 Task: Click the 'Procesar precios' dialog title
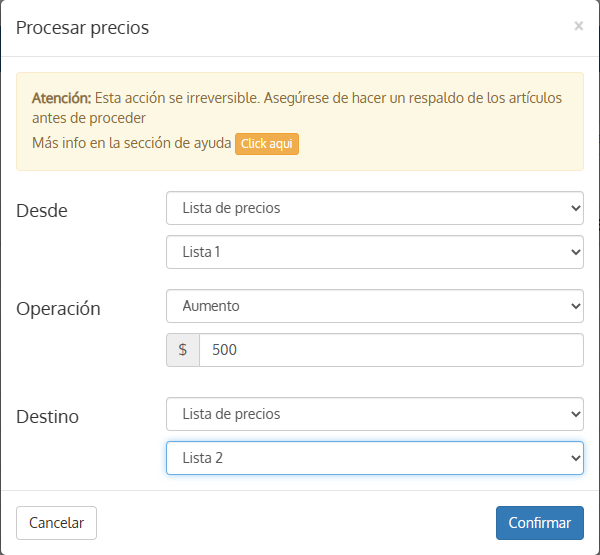[x=82, y=28]
